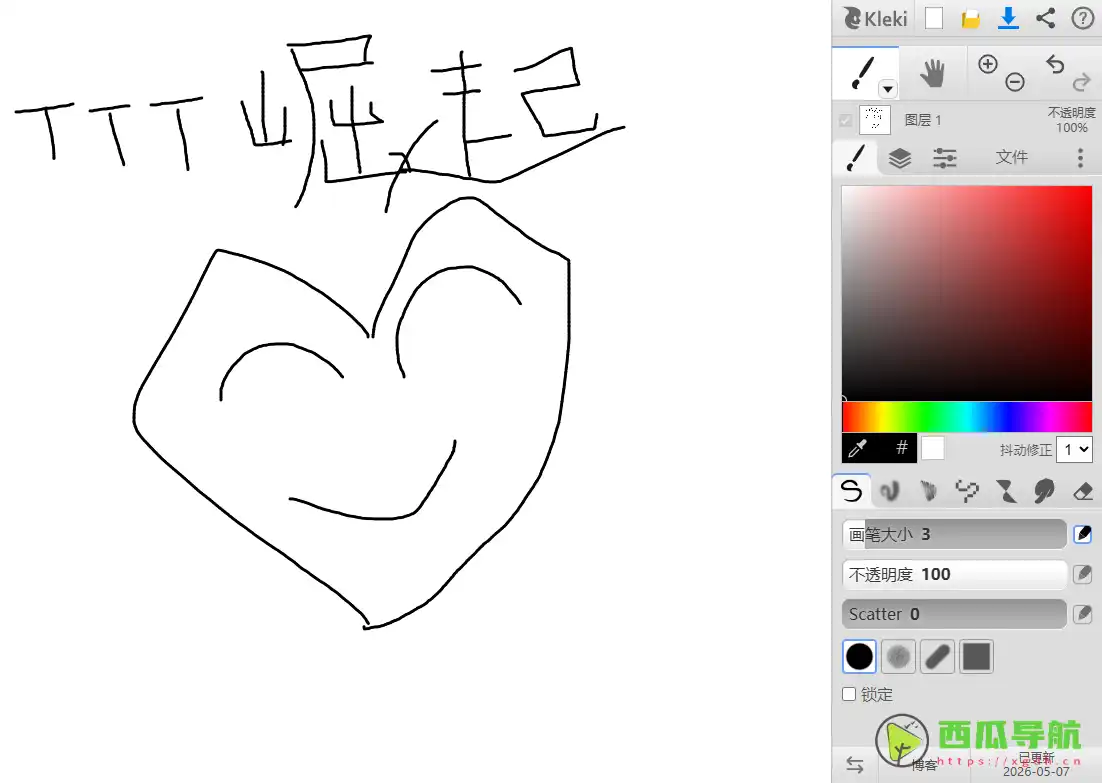Zoom in with the plus magnifier
Viewport: 1102px width, 783px height.
coord(987,64)
